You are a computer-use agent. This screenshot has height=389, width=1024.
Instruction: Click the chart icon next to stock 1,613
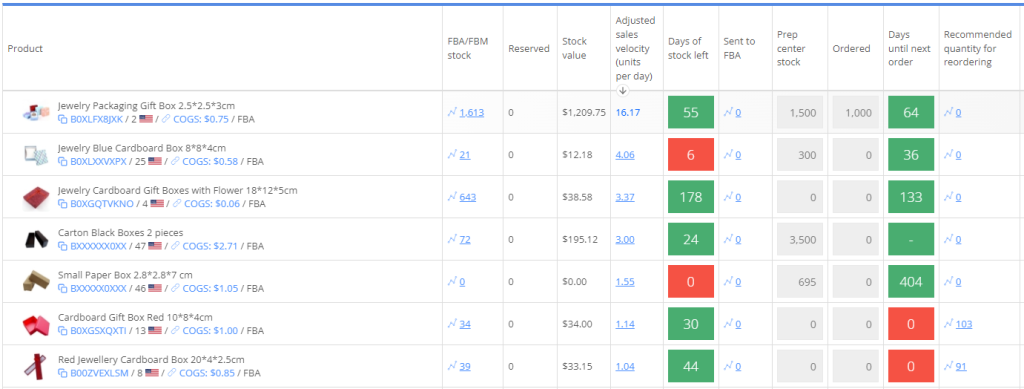[x=452, y=112]
